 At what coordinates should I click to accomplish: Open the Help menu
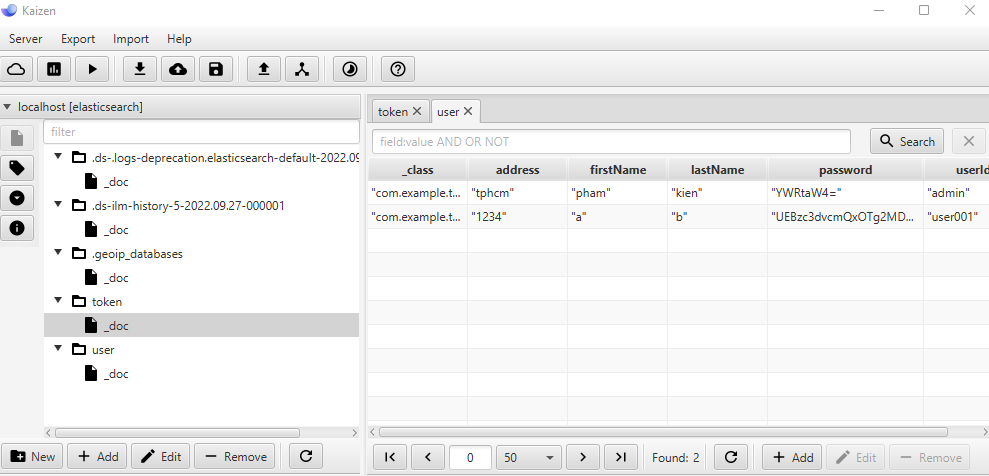pyautogui.click(x=179, y=39)
